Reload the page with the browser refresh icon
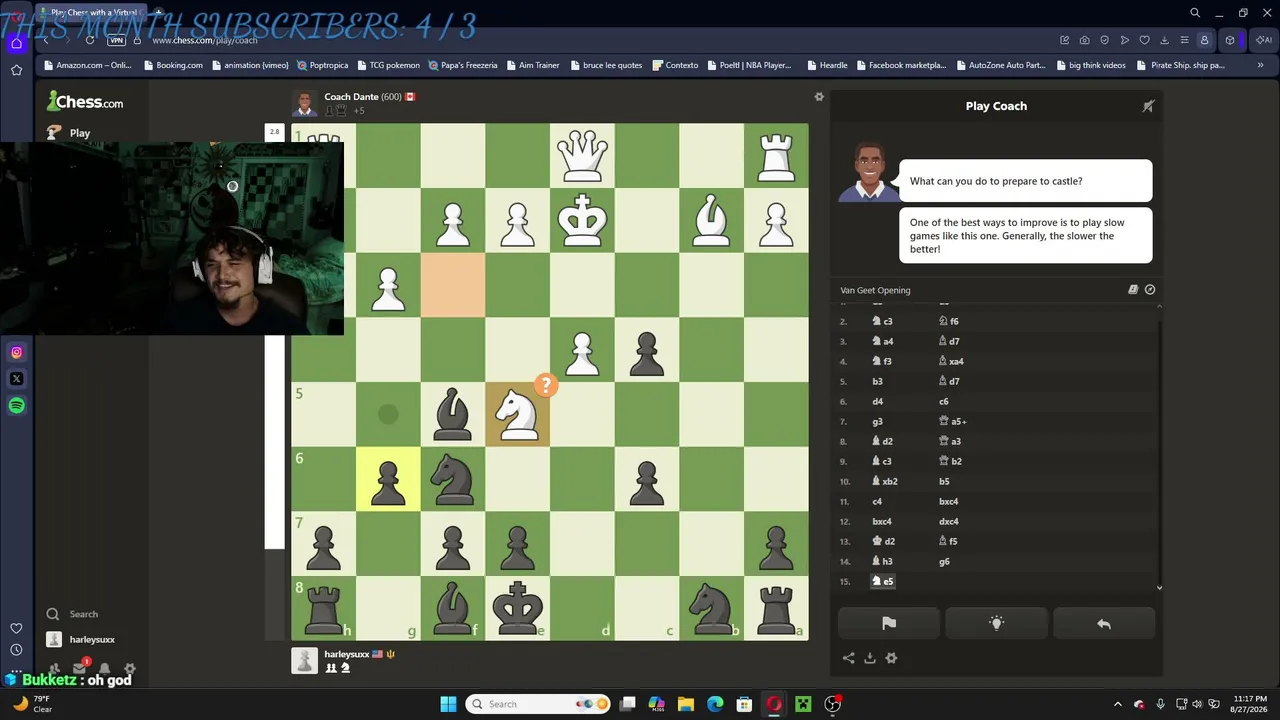1280x720 pixels. tap(90, 40)
